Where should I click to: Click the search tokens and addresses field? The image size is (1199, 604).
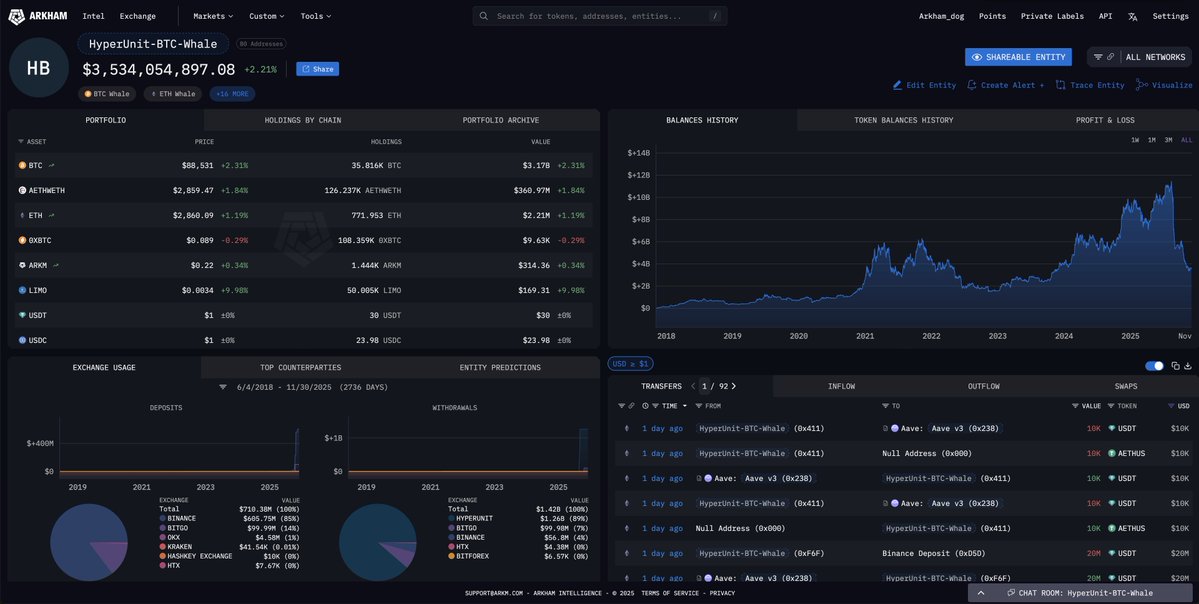600,16
